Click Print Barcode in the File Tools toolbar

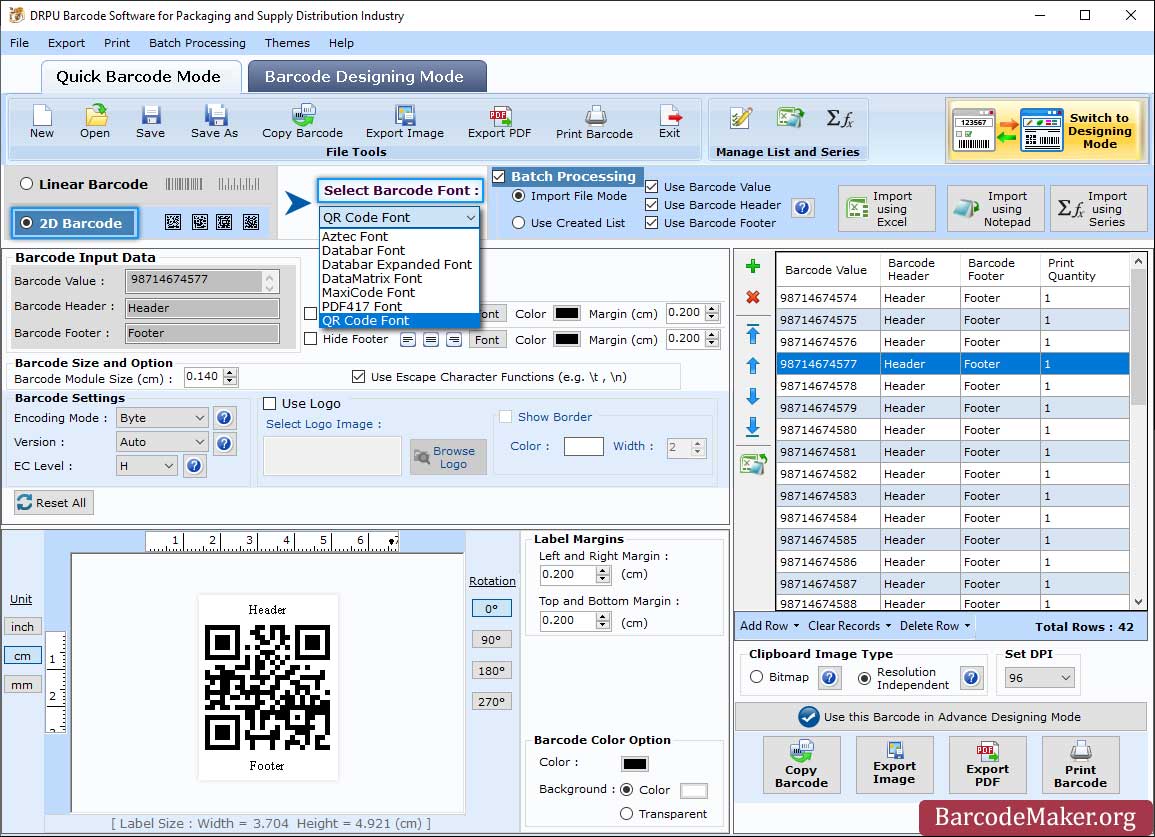click(594, 122)
